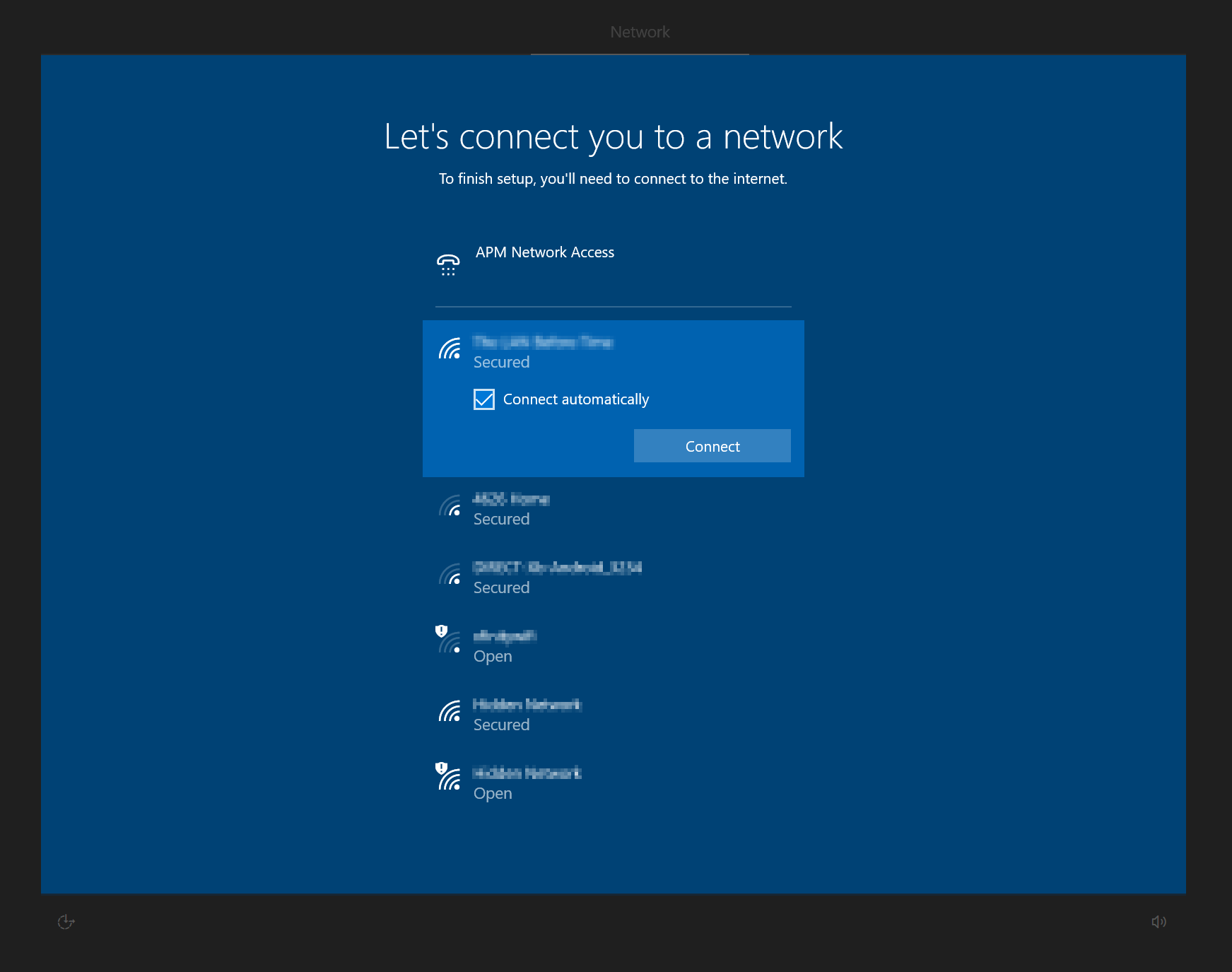Image resolution: width=1232 pixels, height=972 pixels.
Task: Toggle the Connect automatically checkbox
Action: pyautogui.click(x=484, y=399)
